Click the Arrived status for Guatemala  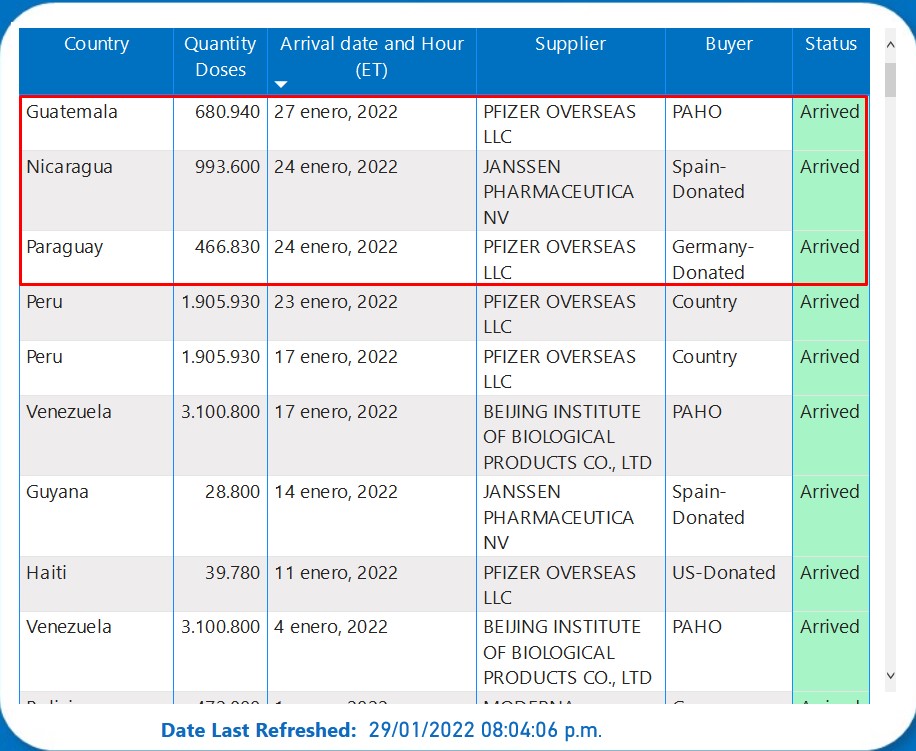829,112
